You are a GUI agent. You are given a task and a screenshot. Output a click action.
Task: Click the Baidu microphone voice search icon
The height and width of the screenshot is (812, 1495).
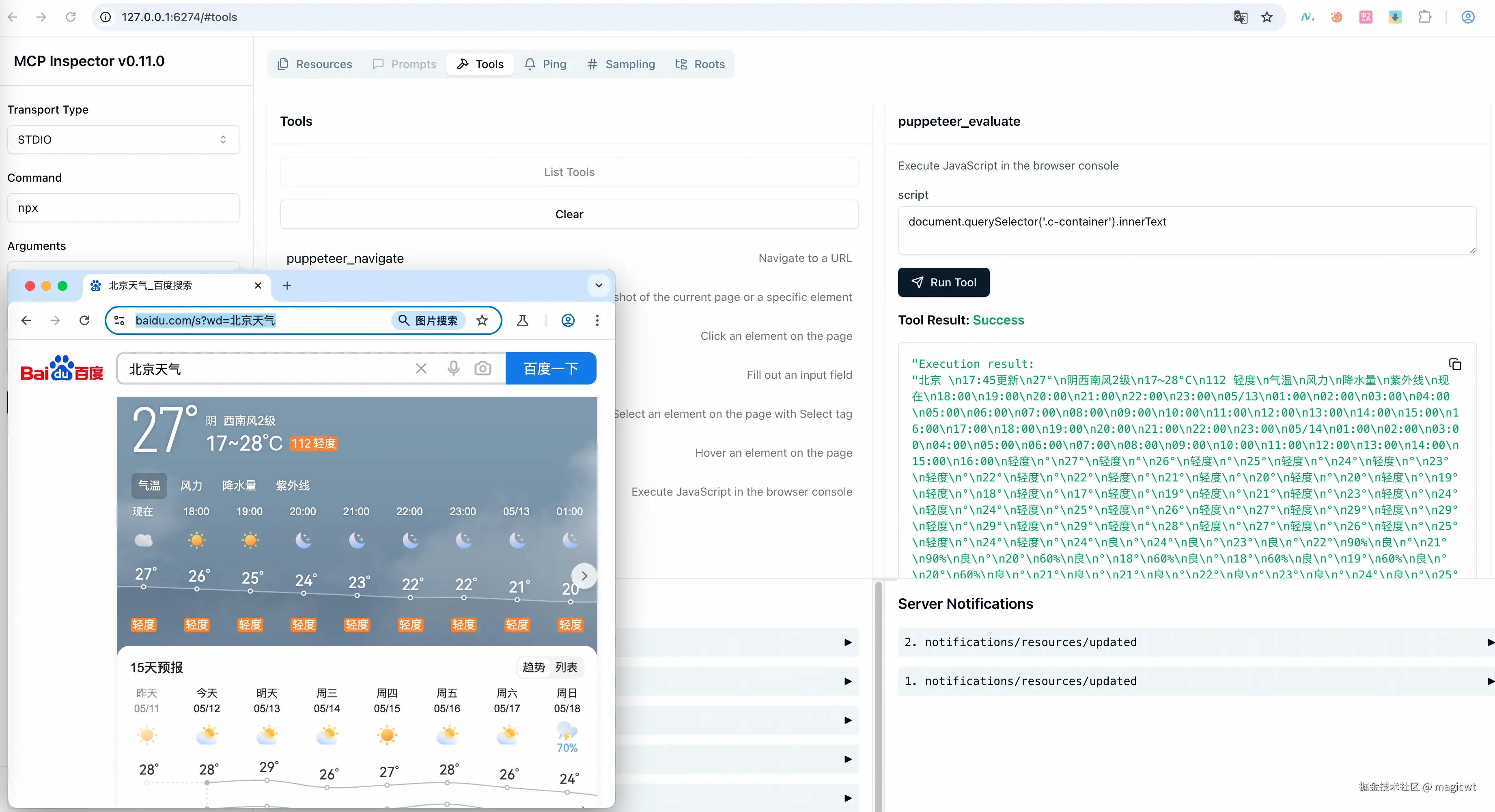click(x=453, y=368)
